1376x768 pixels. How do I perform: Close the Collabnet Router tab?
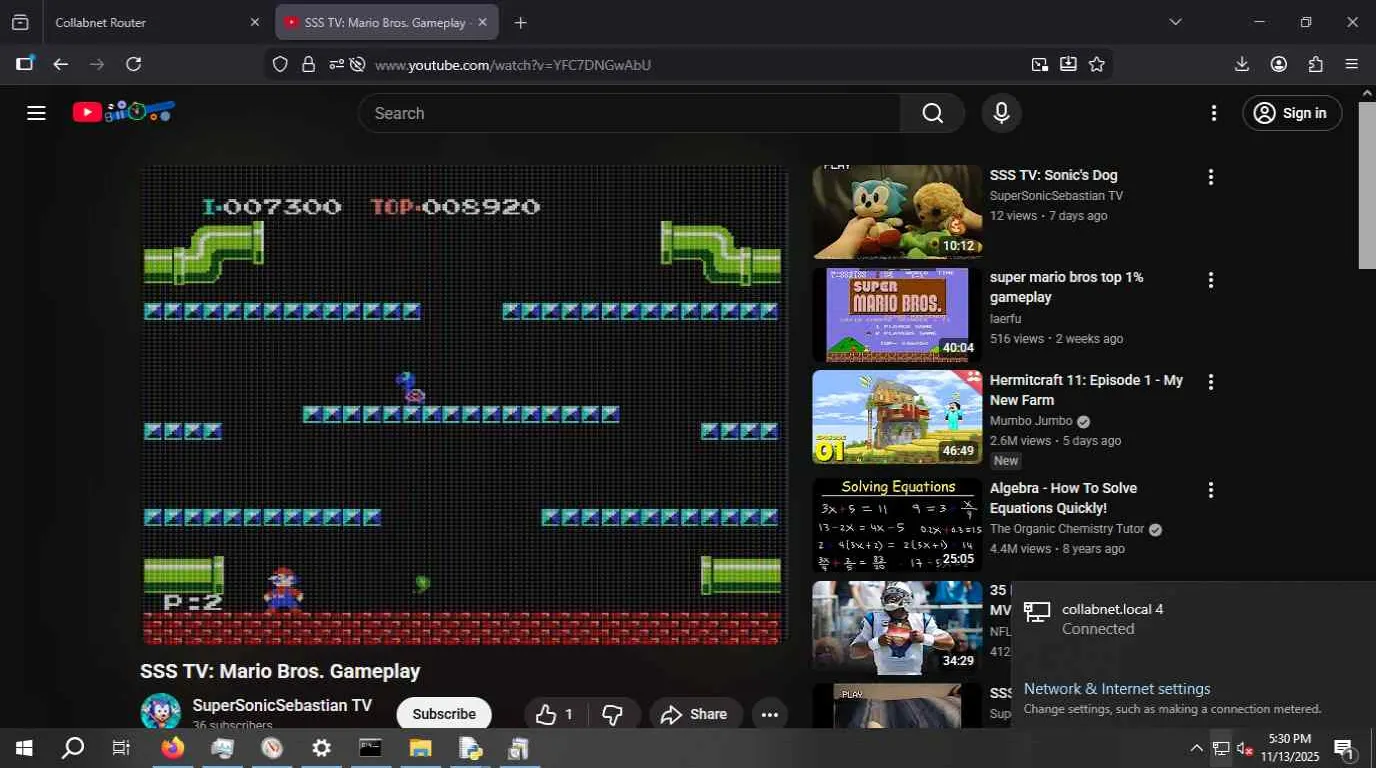tap(254, 22)
